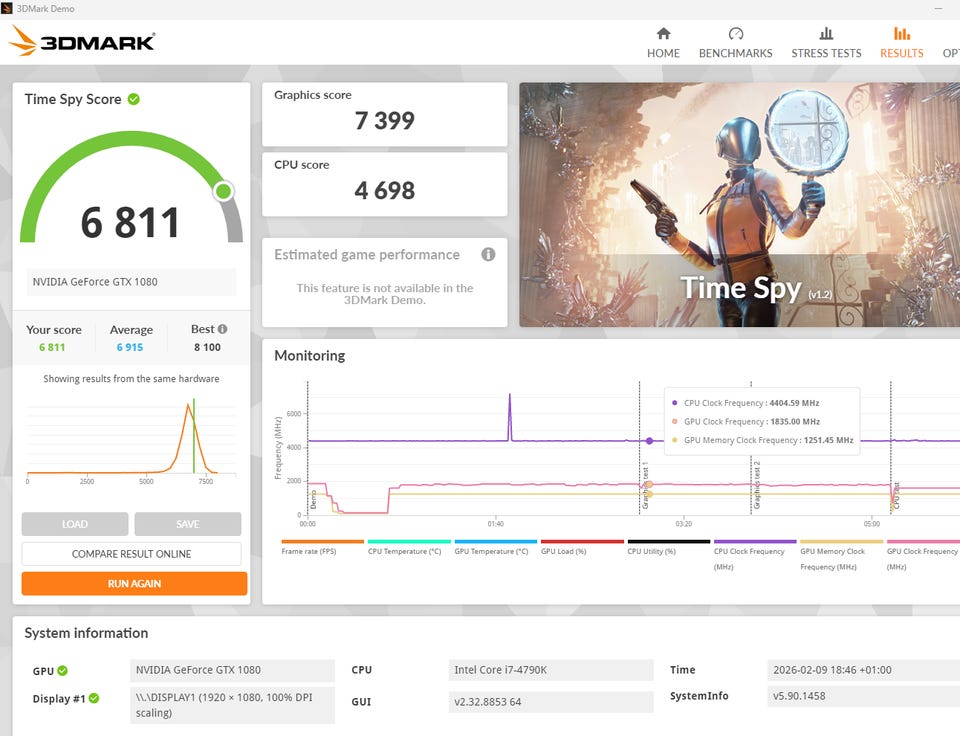Image resolution: width=960 pixels, height=736 pixels.
Task: Click the Results bar chart icon
Action: [x=901, y=34]
